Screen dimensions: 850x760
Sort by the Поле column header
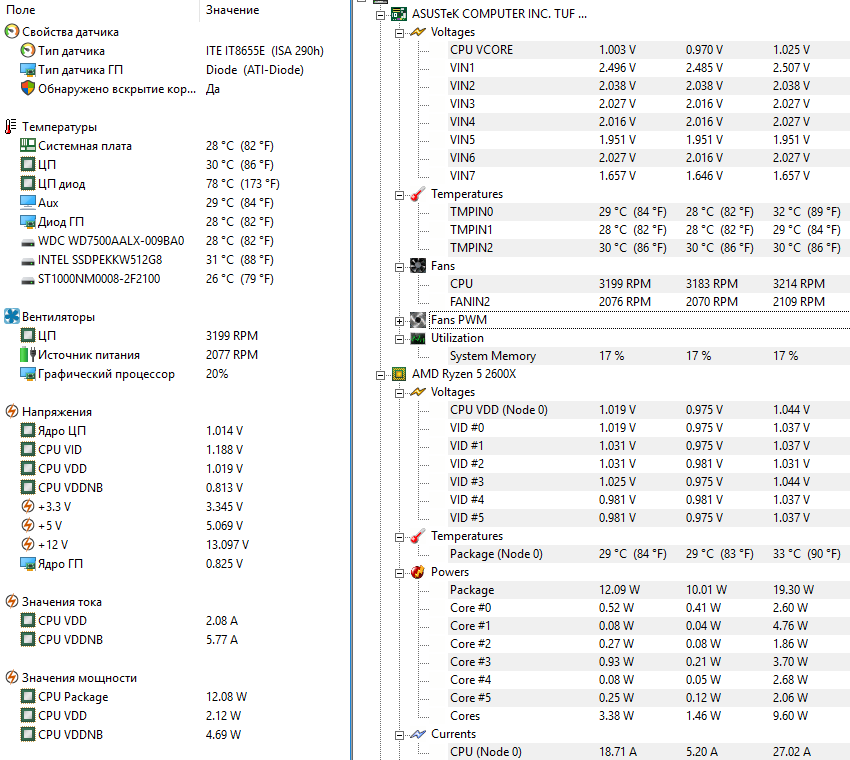[20, 9]
